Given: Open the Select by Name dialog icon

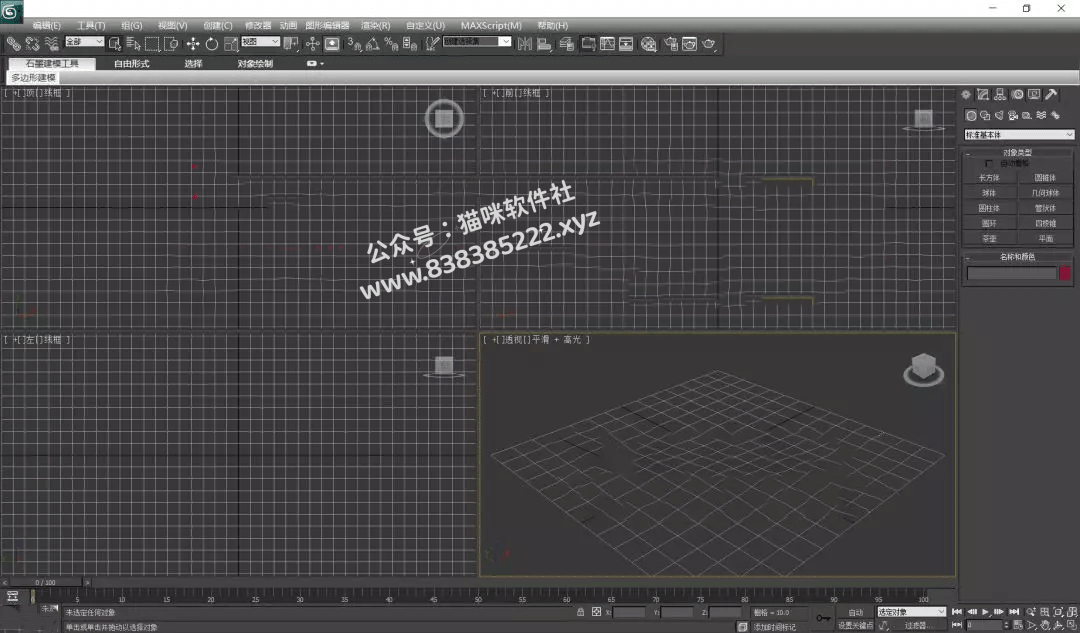Looking at the screenshot, I should tap(134, 44).
